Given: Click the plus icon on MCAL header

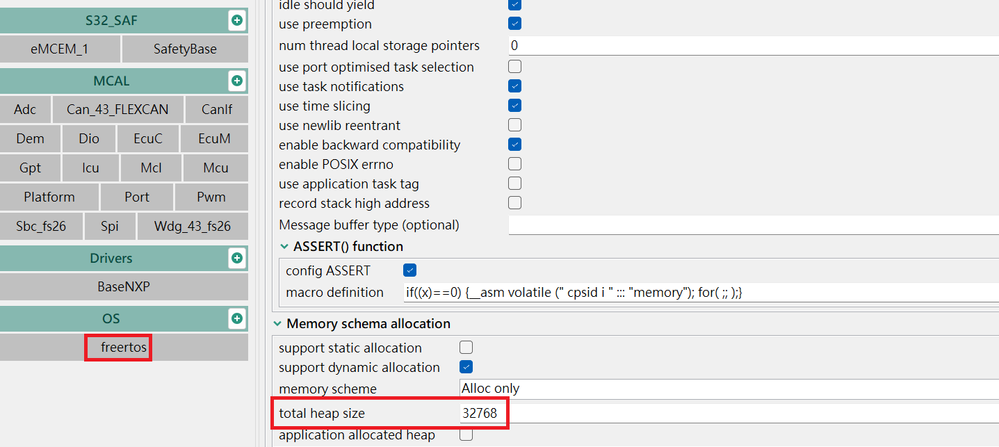Looking at the screenshot, I should click(x=237, y=80).
